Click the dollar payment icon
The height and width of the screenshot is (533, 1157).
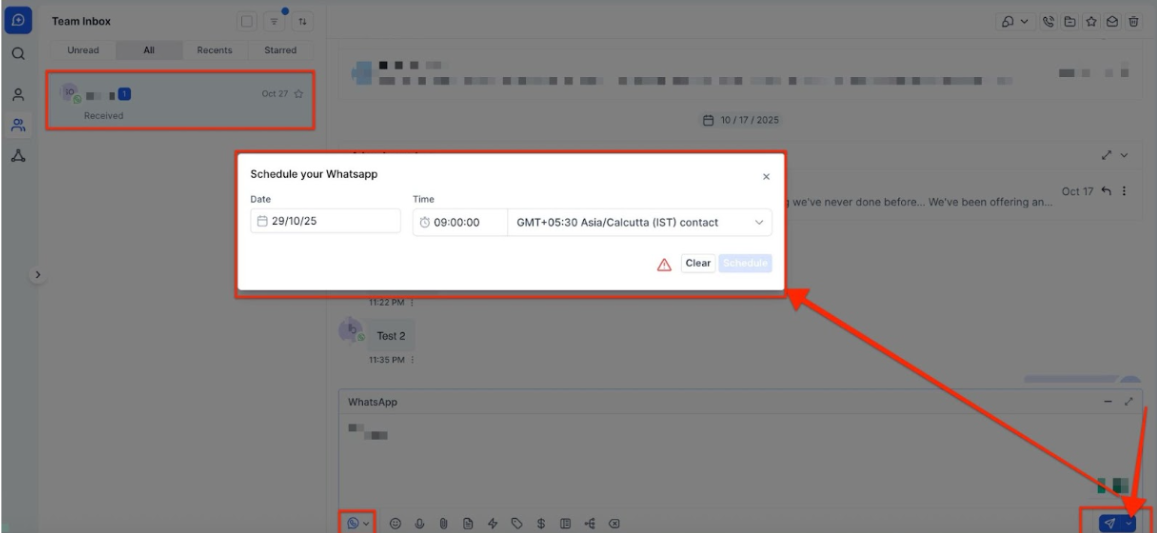[541, 523]
